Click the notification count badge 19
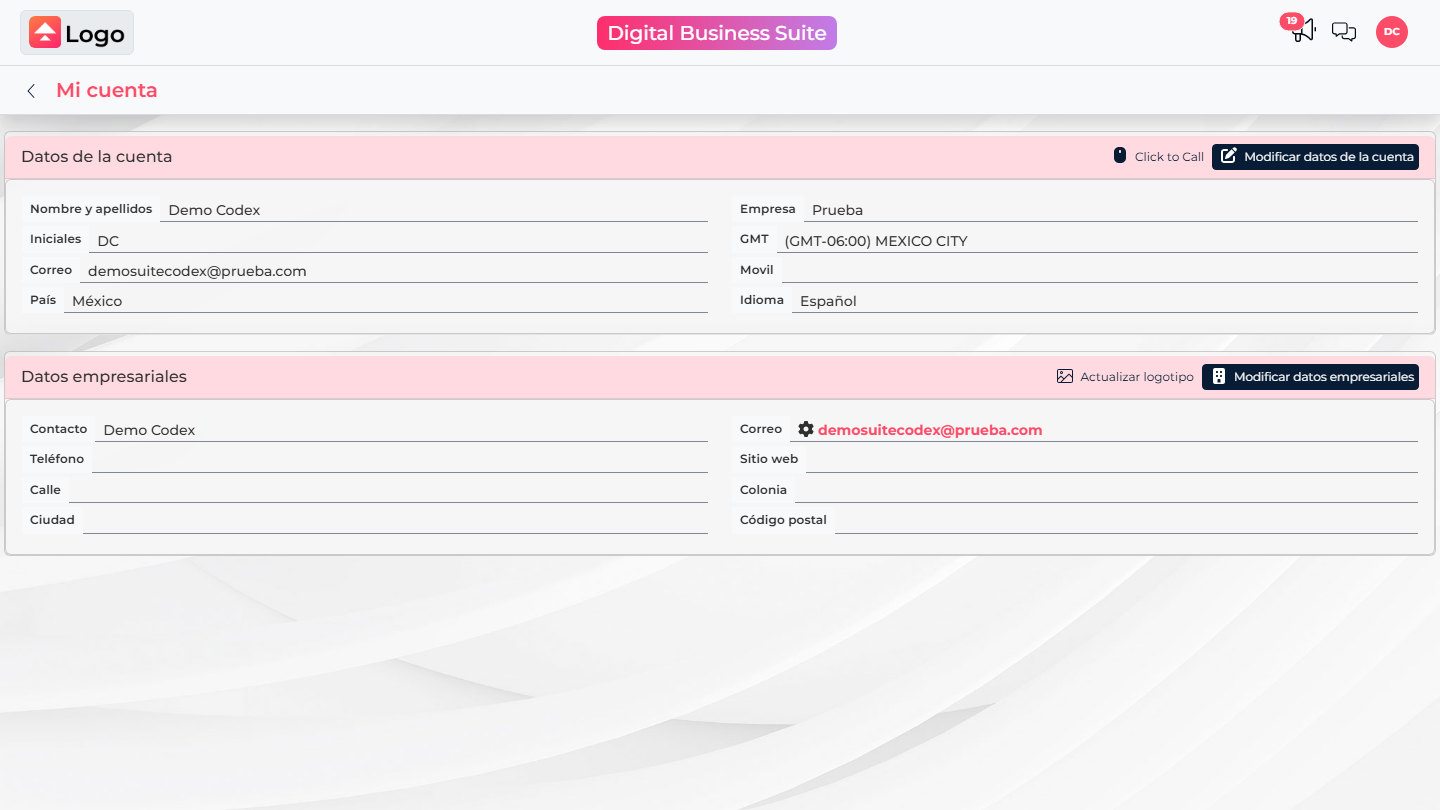1440x810 pixels. 1291,21
